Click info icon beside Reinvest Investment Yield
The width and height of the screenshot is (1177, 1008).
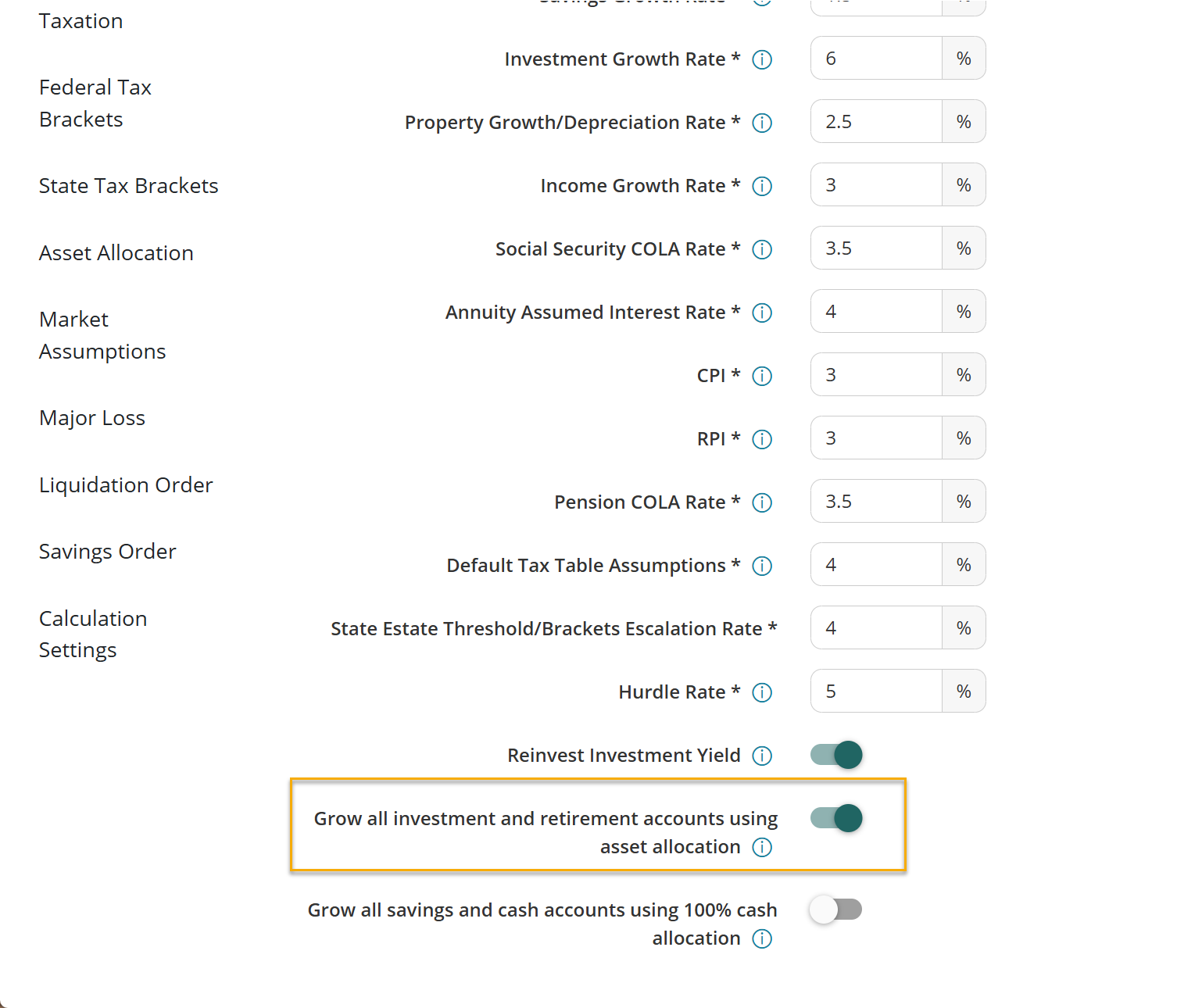click(762, 756)
